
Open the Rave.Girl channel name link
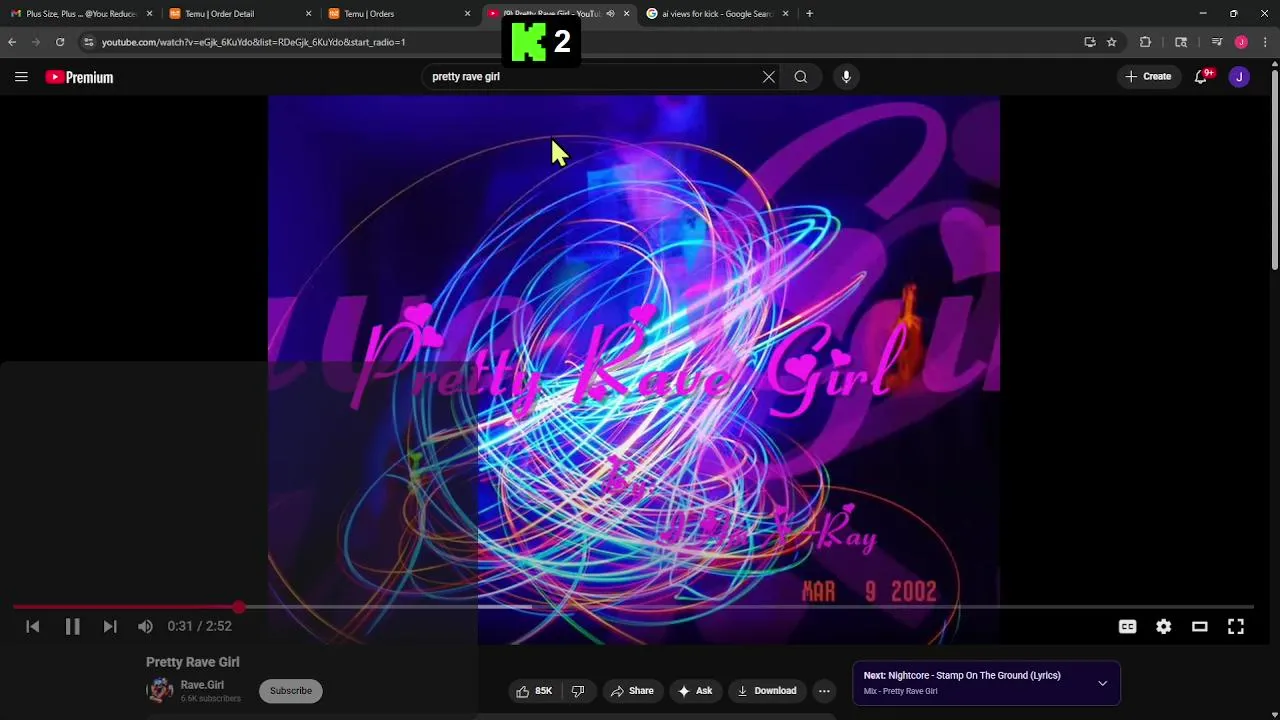tap(202, 685)
